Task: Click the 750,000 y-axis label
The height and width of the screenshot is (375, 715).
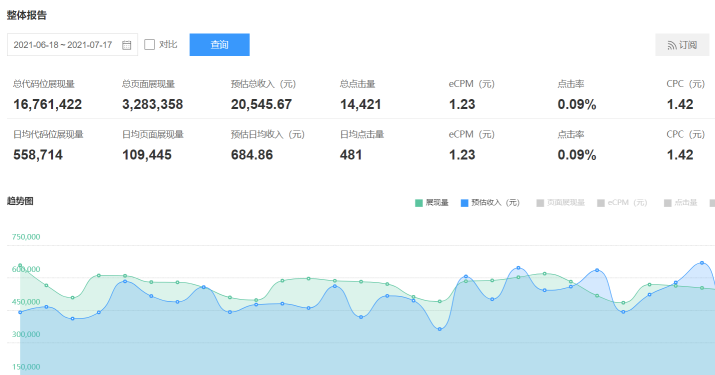Action: coord(26,237)
